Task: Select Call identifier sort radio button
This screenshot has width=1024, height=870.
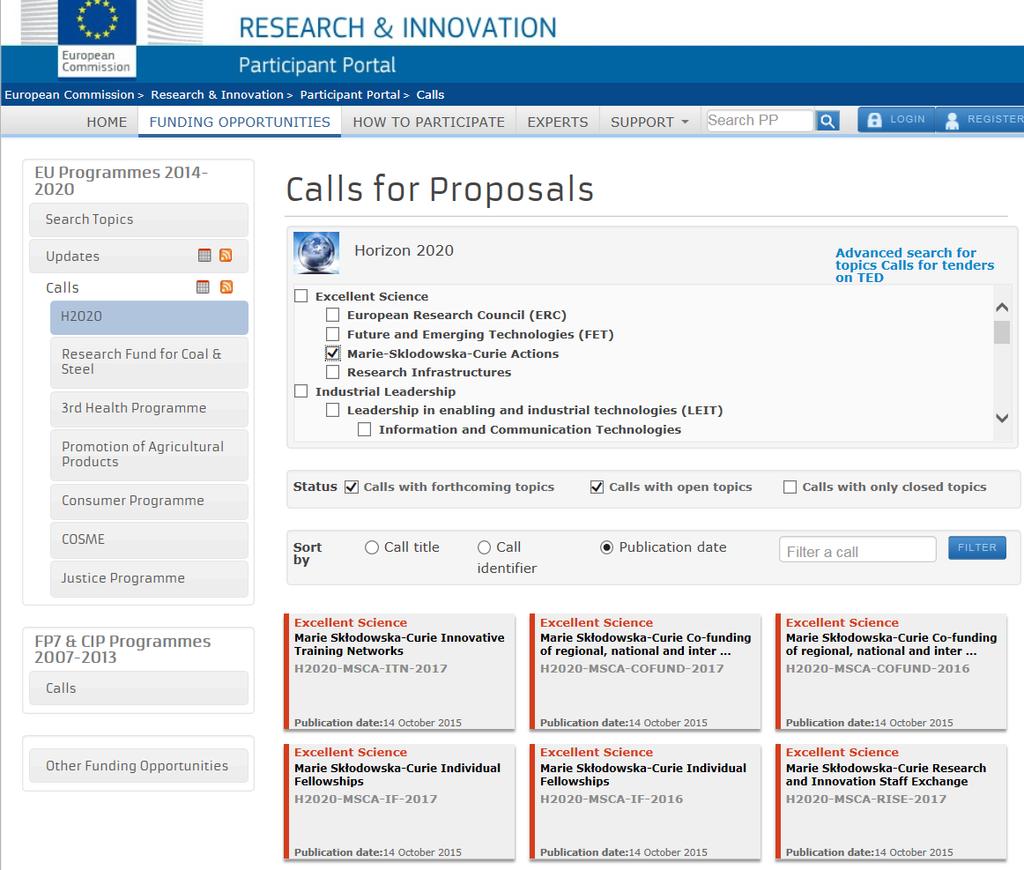Action: coord(484,547)
